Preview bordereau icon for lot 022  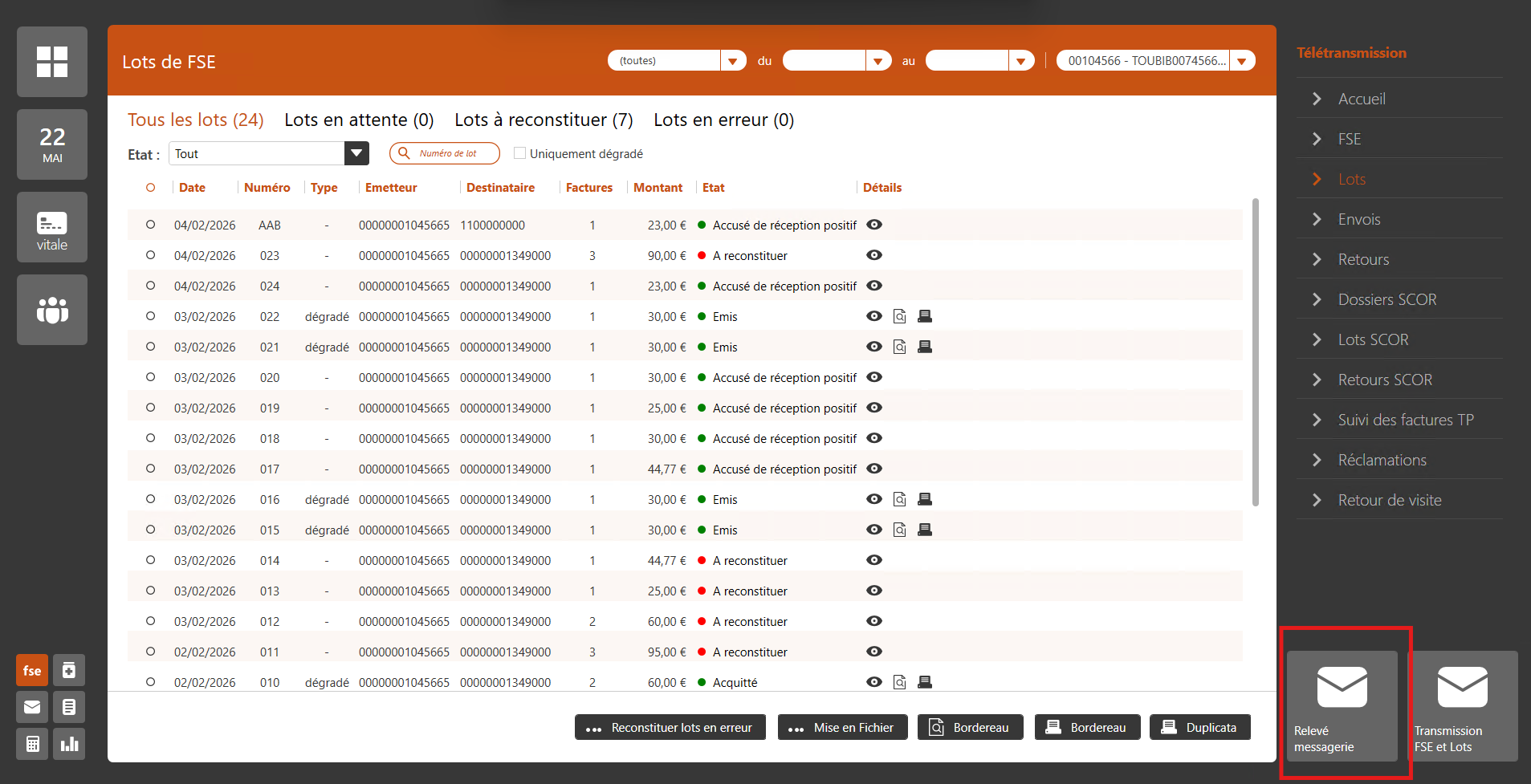pos(900,316)
